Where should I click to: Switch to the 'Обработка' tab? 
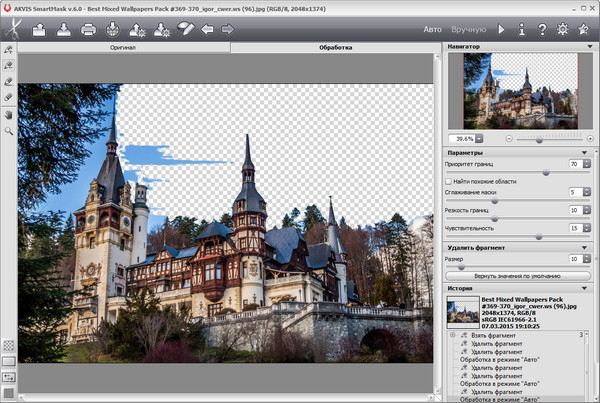336,47
